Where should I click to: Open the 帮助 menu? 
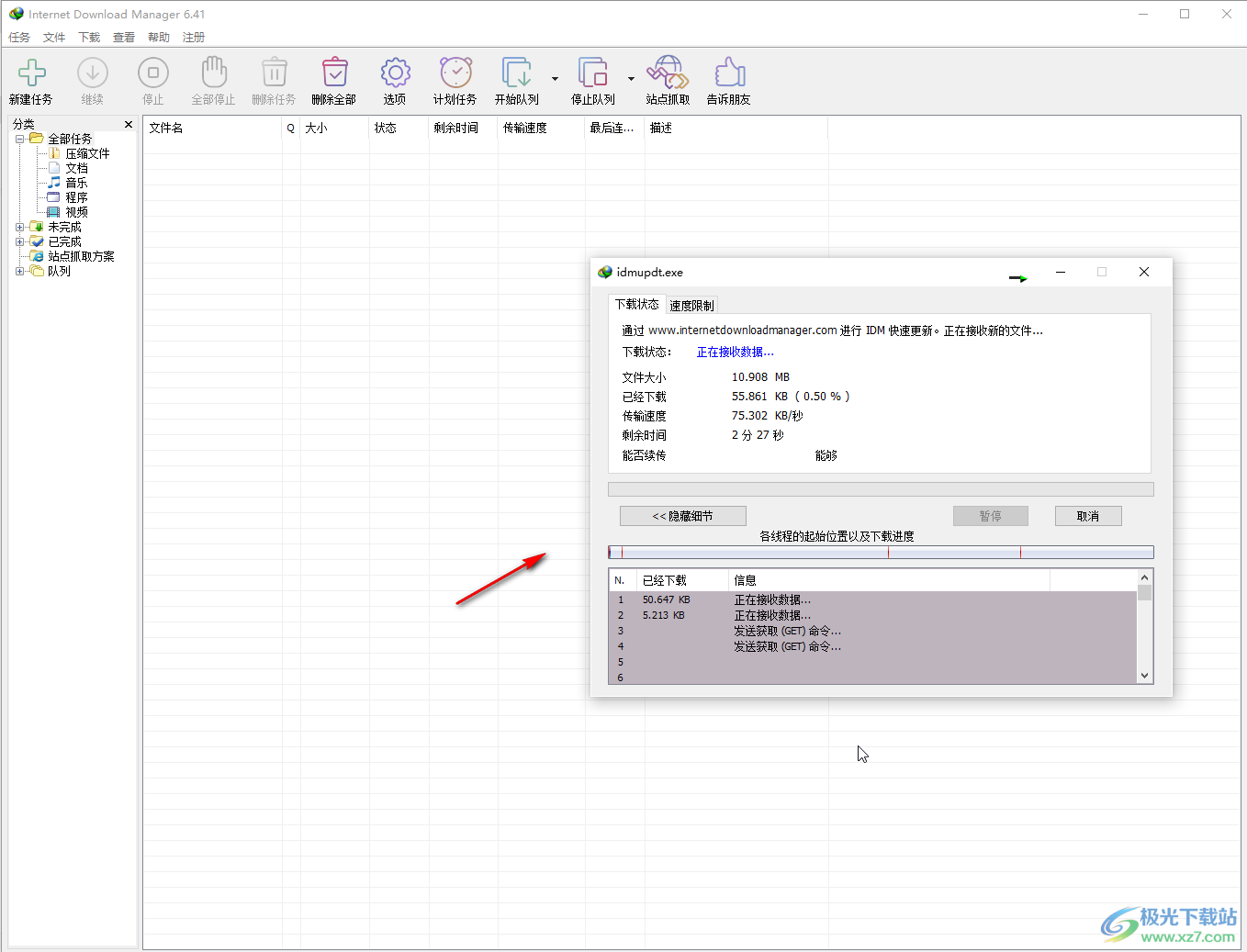(159, 38)
